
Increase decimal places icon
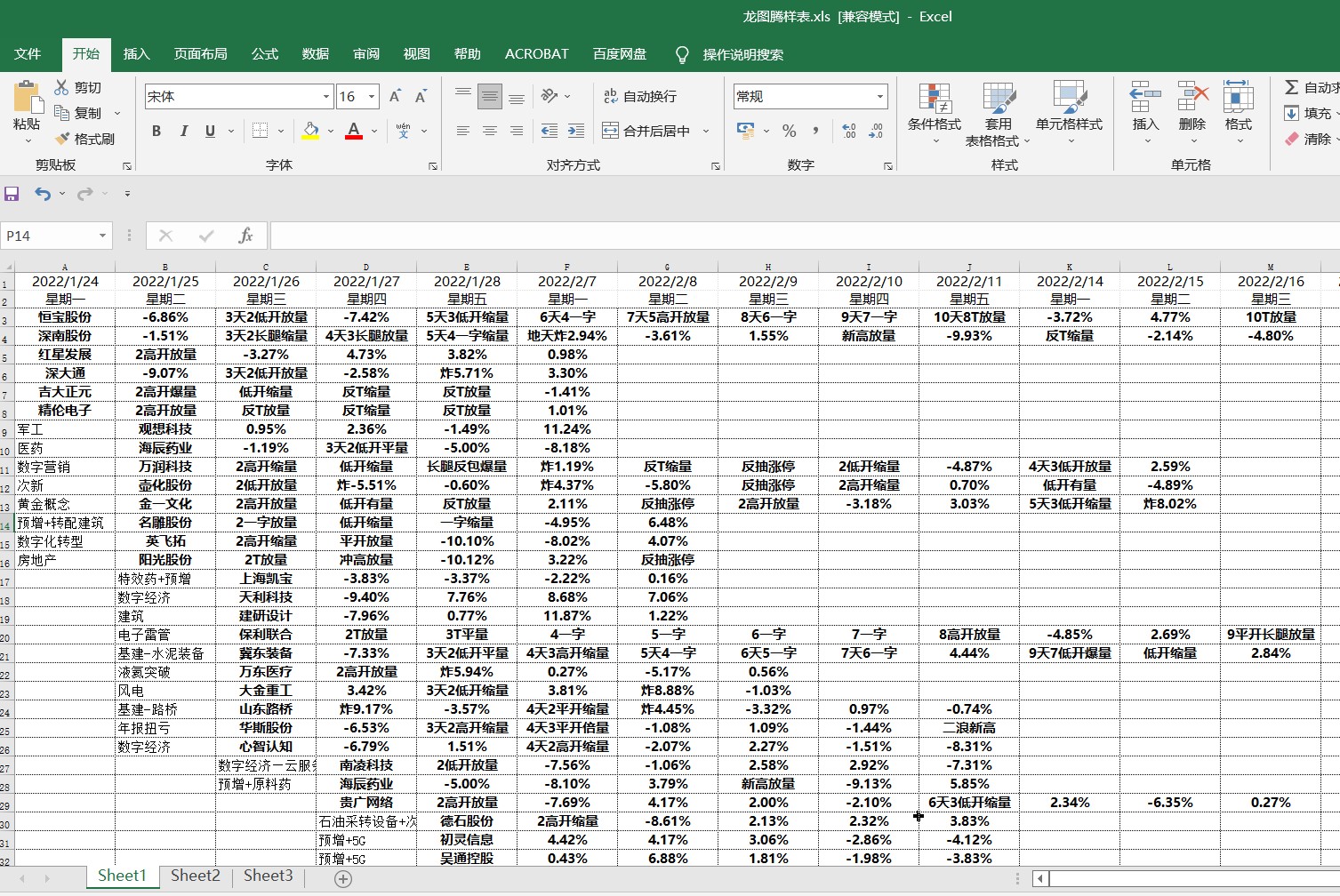(849, 131)
